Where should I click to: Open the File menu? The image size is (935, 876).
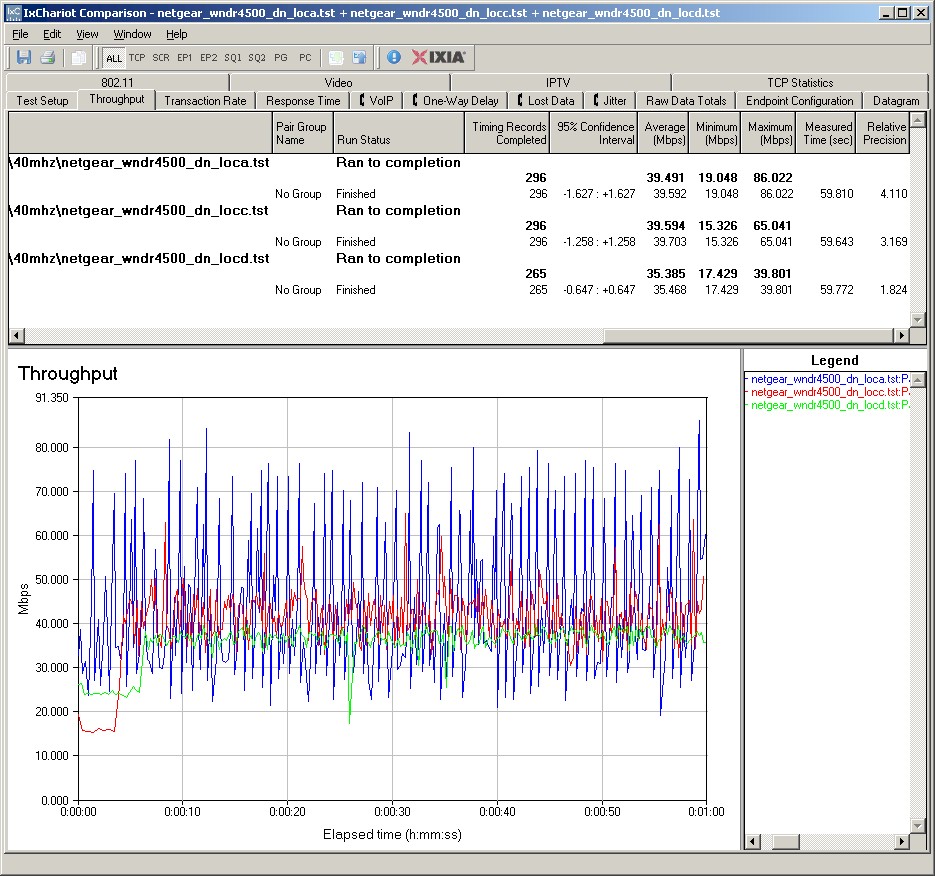[x=20, y=34]
